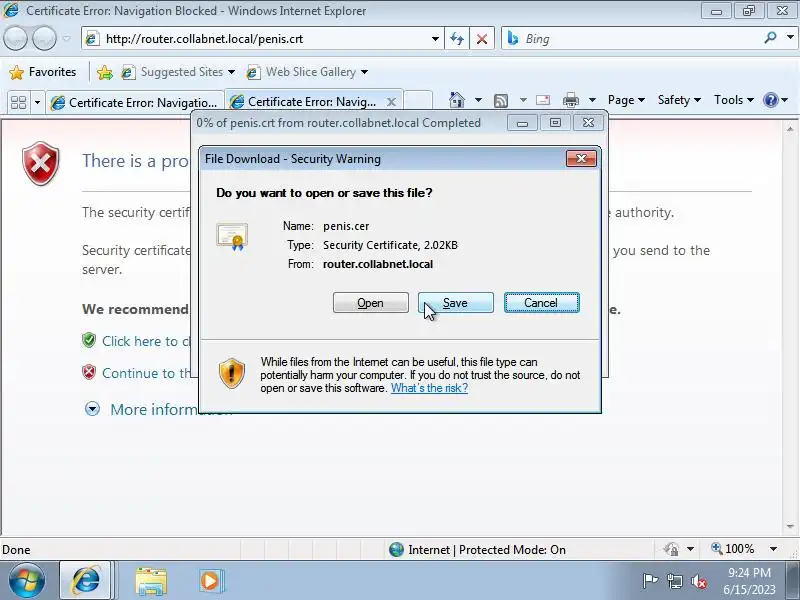Open Suggested Sites dropdown
The height and width of the screenshot is (600, 800).
(178, 72)
